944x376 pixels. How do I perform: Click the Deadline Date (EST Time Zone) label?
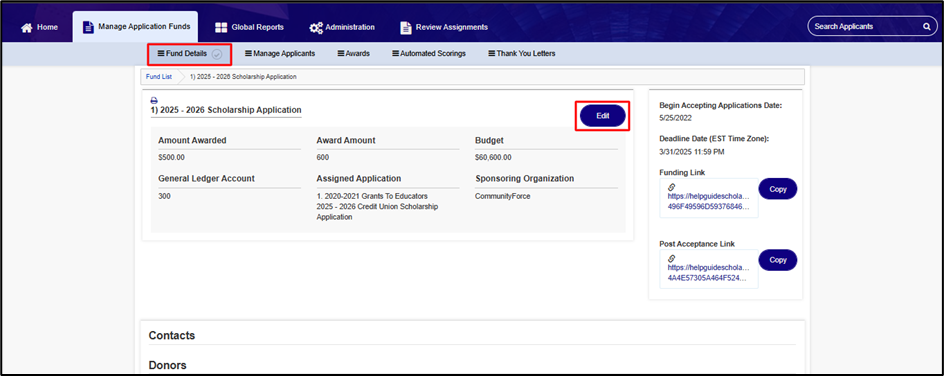pyautogui.click(x=715, y=138)
